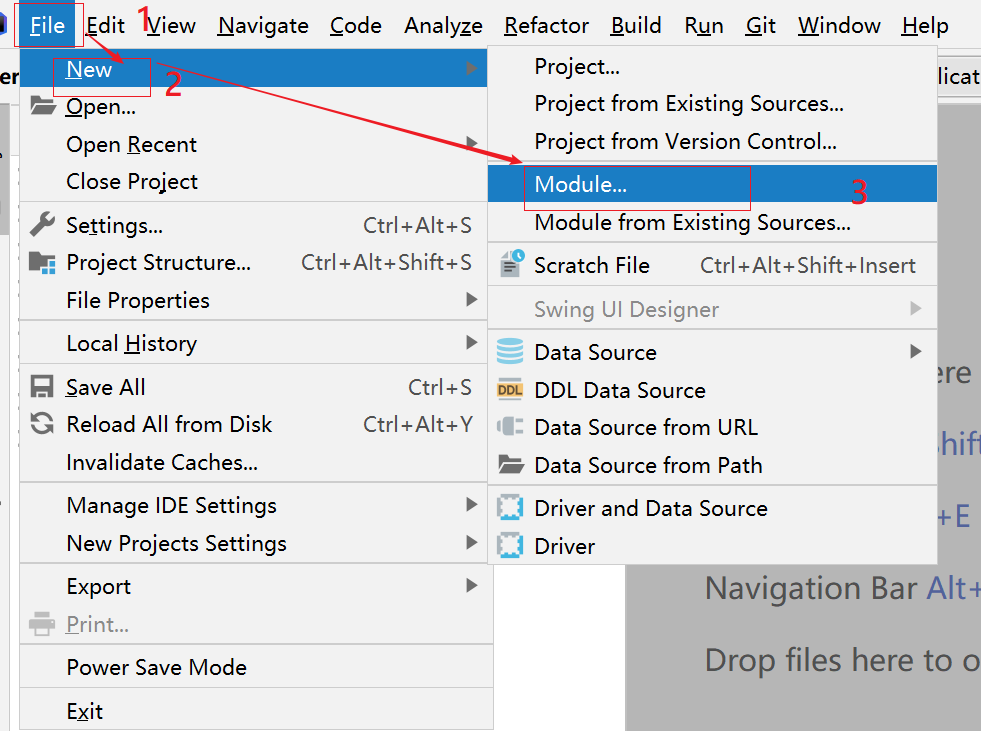
Task: Expand the Swing UI Designer submenu arrow
Action: tap(916, 308)
